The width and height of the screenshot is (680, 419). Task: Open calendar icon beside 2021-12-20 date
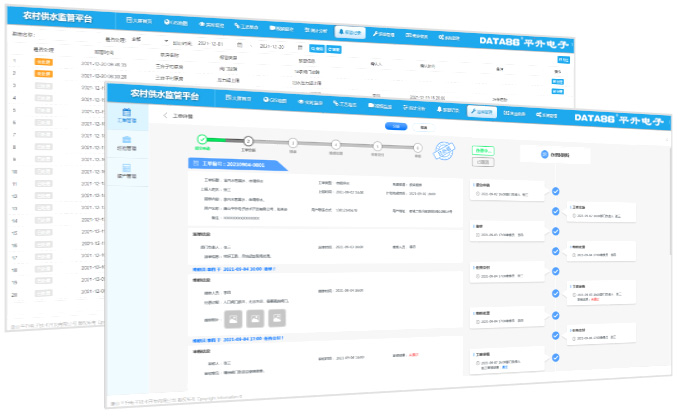300,47
